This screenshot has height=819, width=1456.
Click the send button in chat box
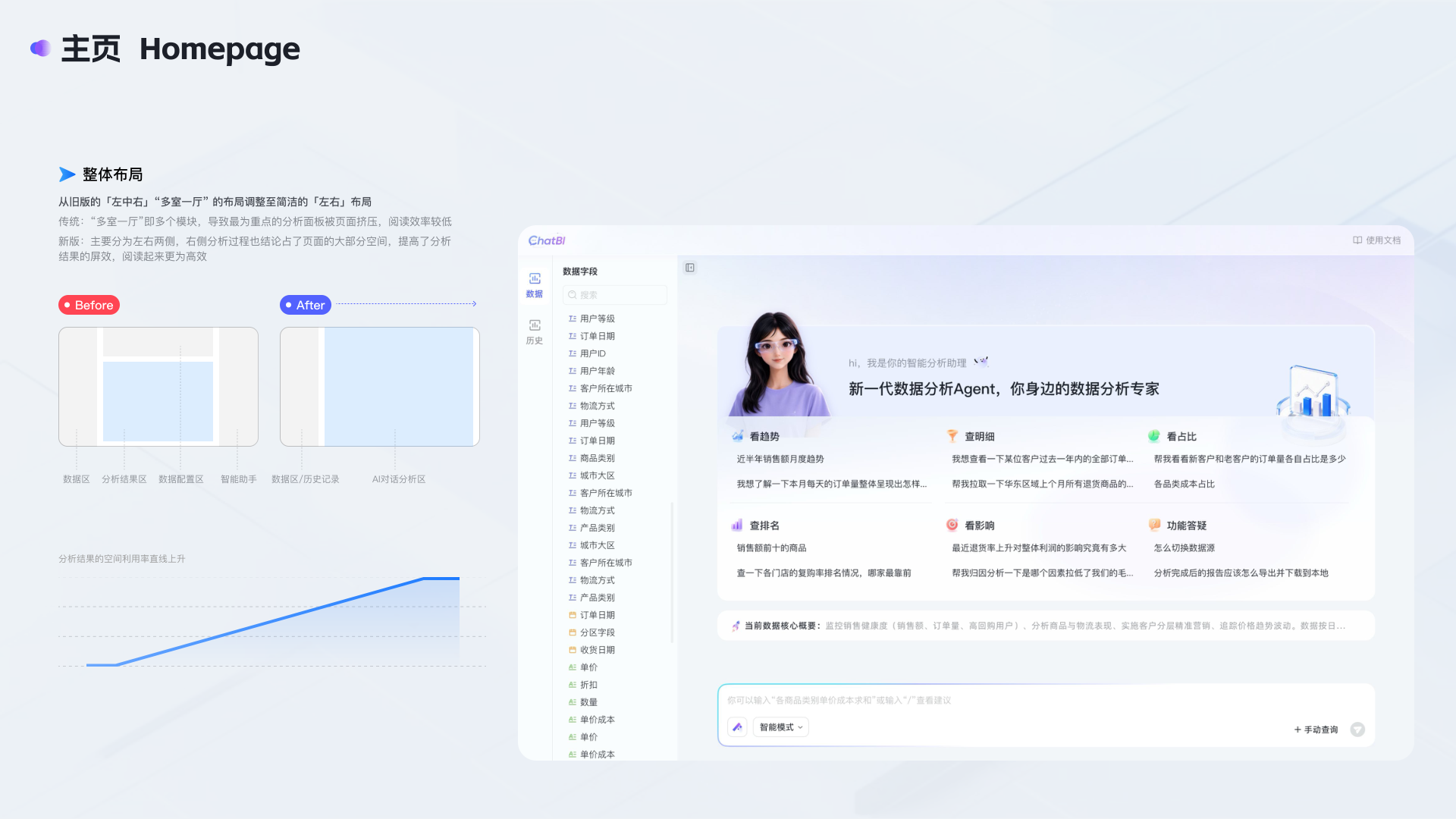point(1357,730)
